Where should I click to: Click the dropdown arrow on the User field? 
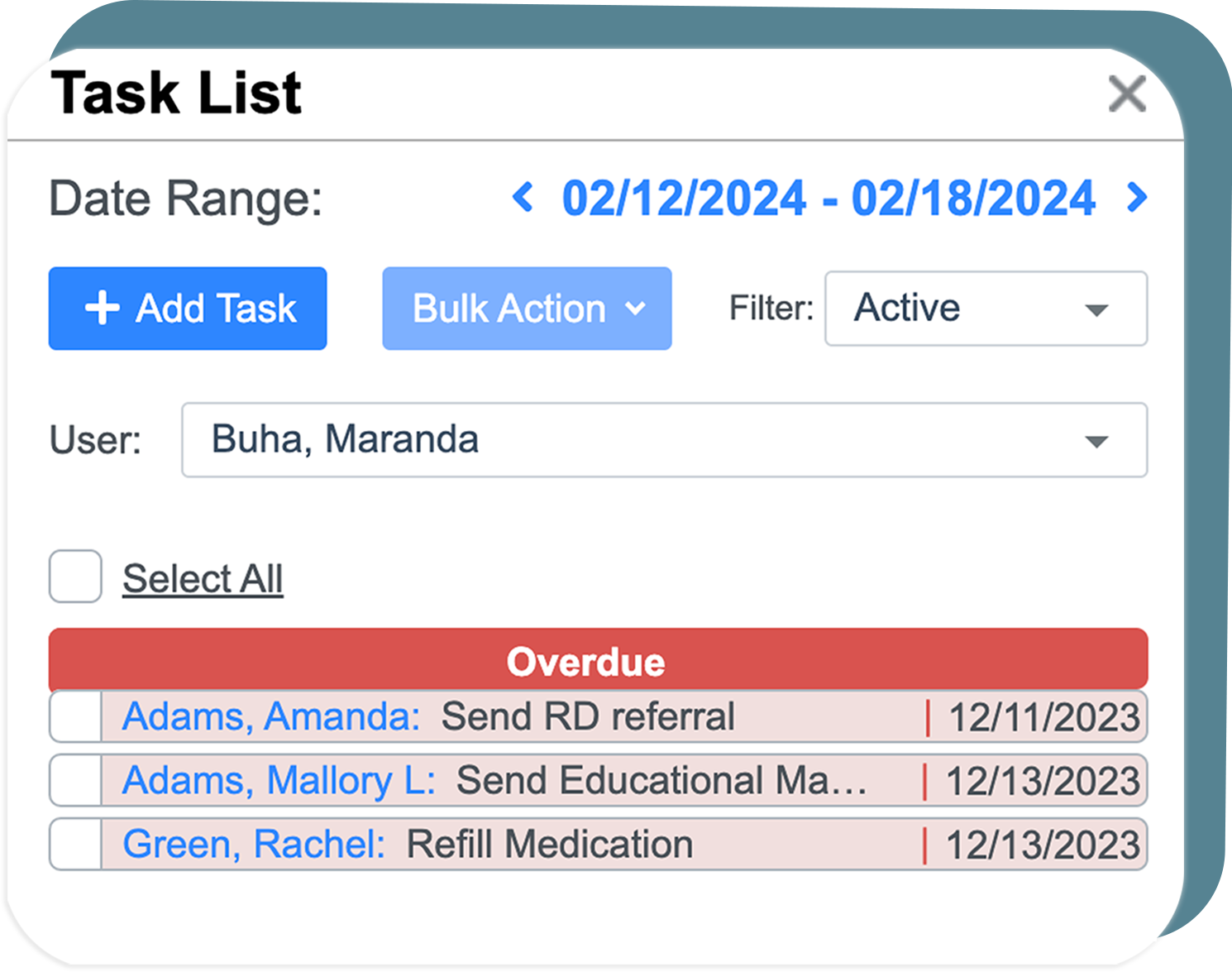(1095, 440)
